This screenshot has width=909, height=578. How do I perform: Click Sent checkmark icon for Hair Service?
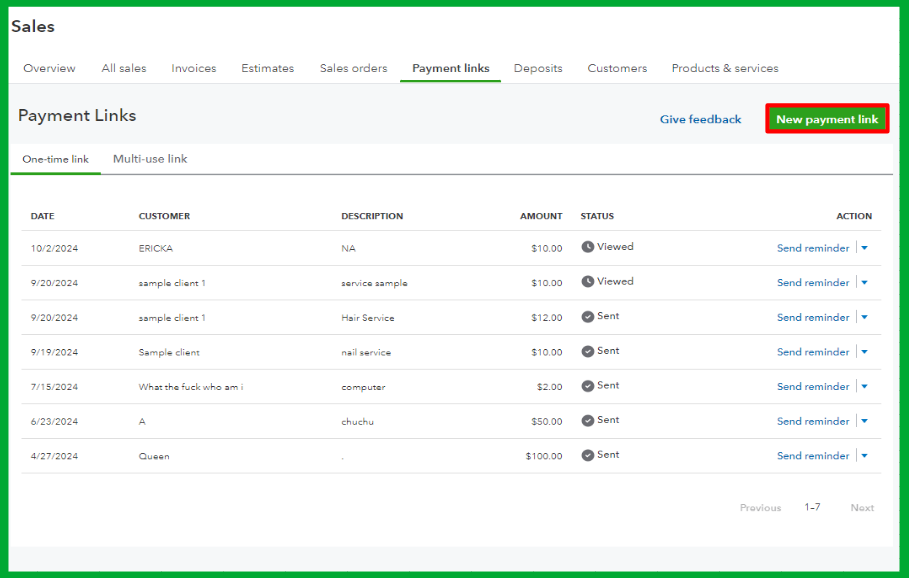pos(588,317)
